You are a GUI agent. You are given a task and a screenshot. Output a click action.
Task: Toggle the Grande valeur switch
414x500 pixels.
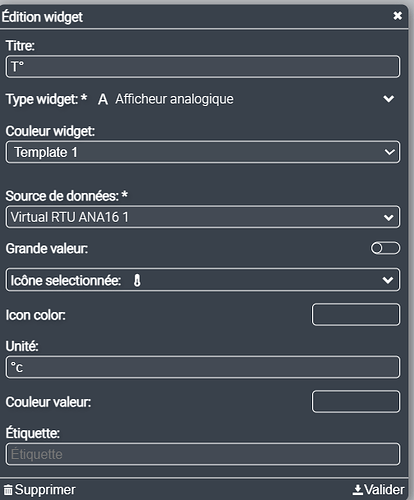(385, 248)
